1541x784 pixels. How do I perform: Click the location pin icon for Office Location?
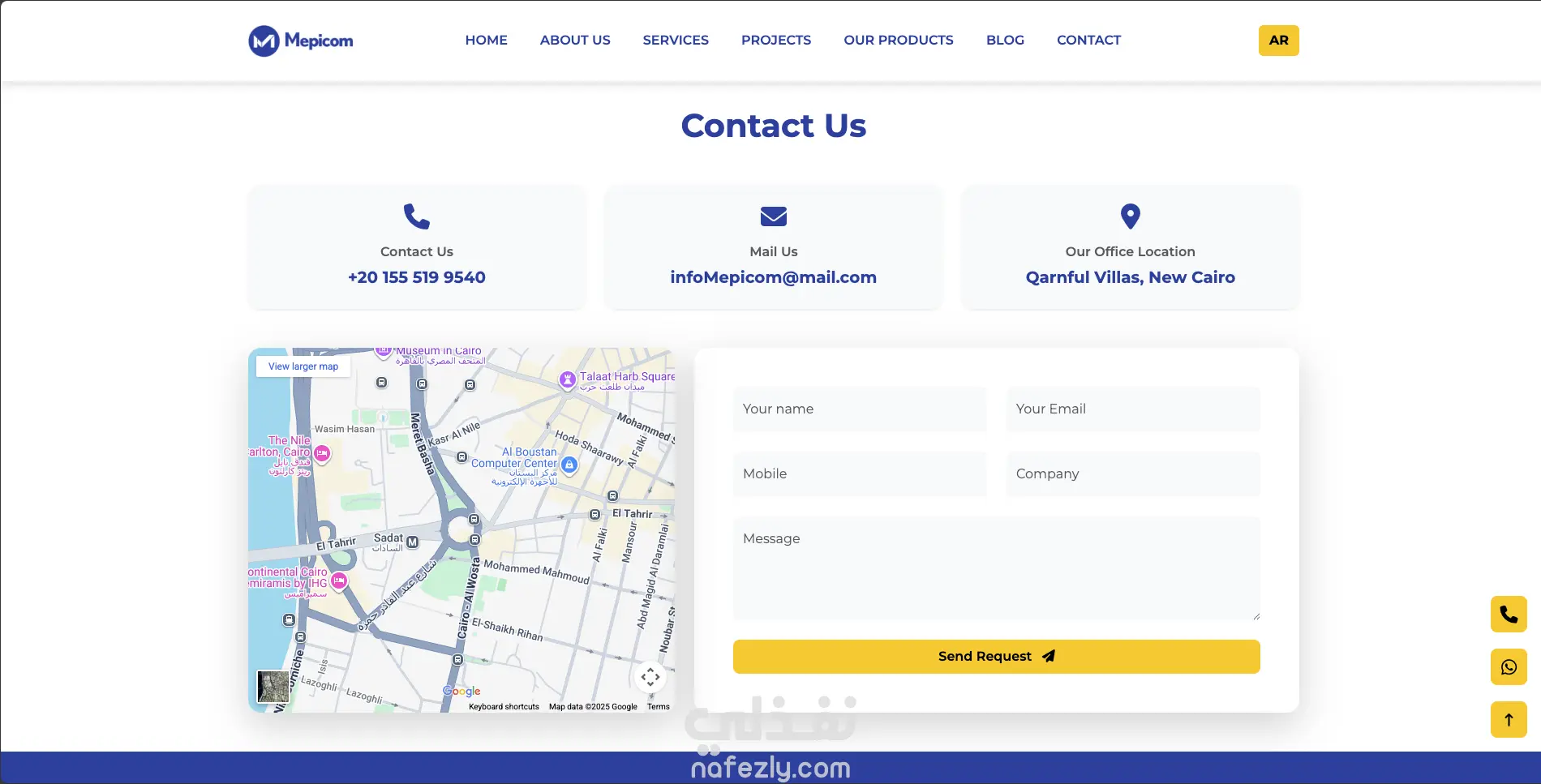tap(1130, 216)
